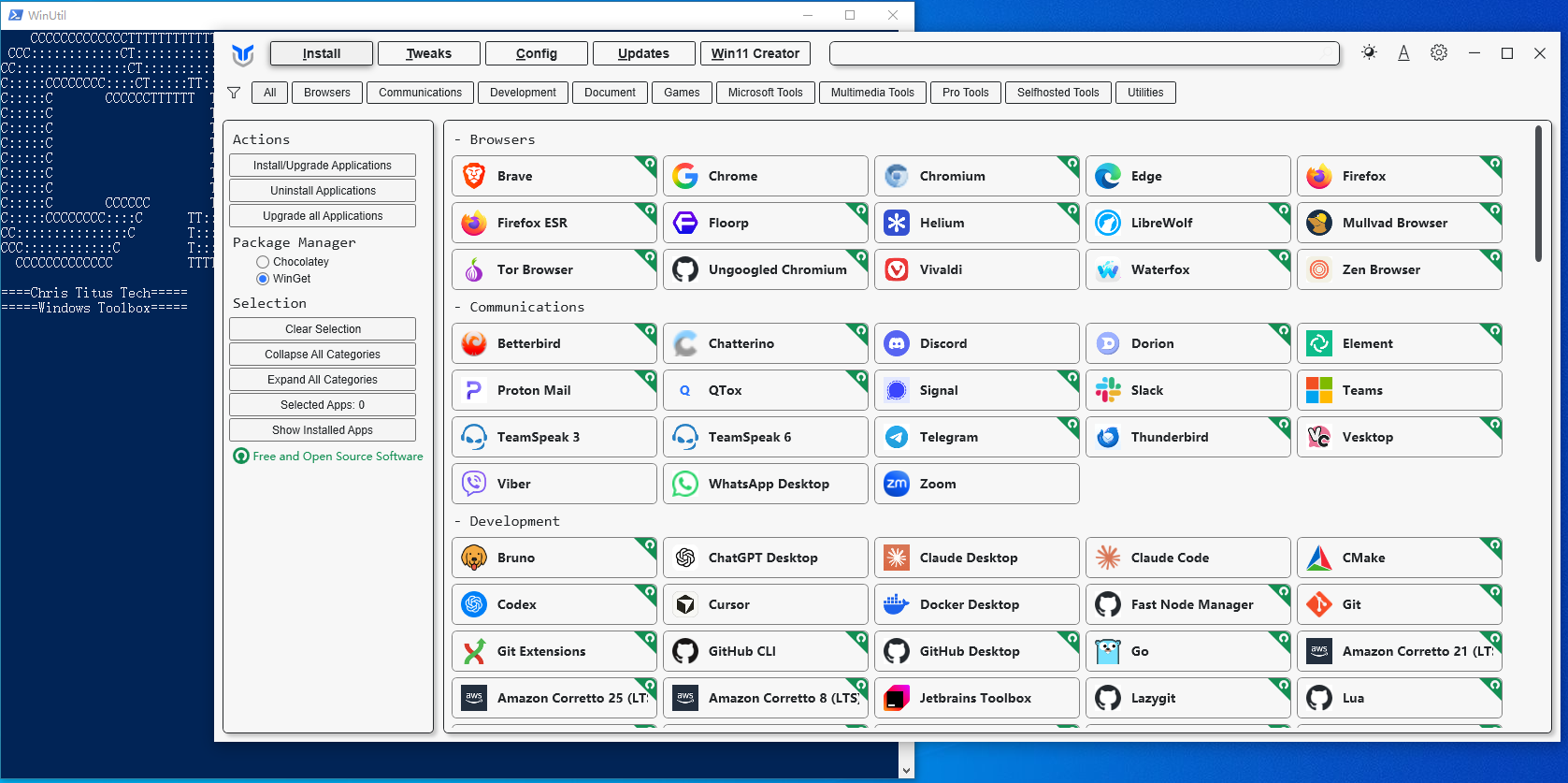The width and height of the screenshot is (1568, 783).
Task: Click the Discord icon
Action: click(897, 343)
